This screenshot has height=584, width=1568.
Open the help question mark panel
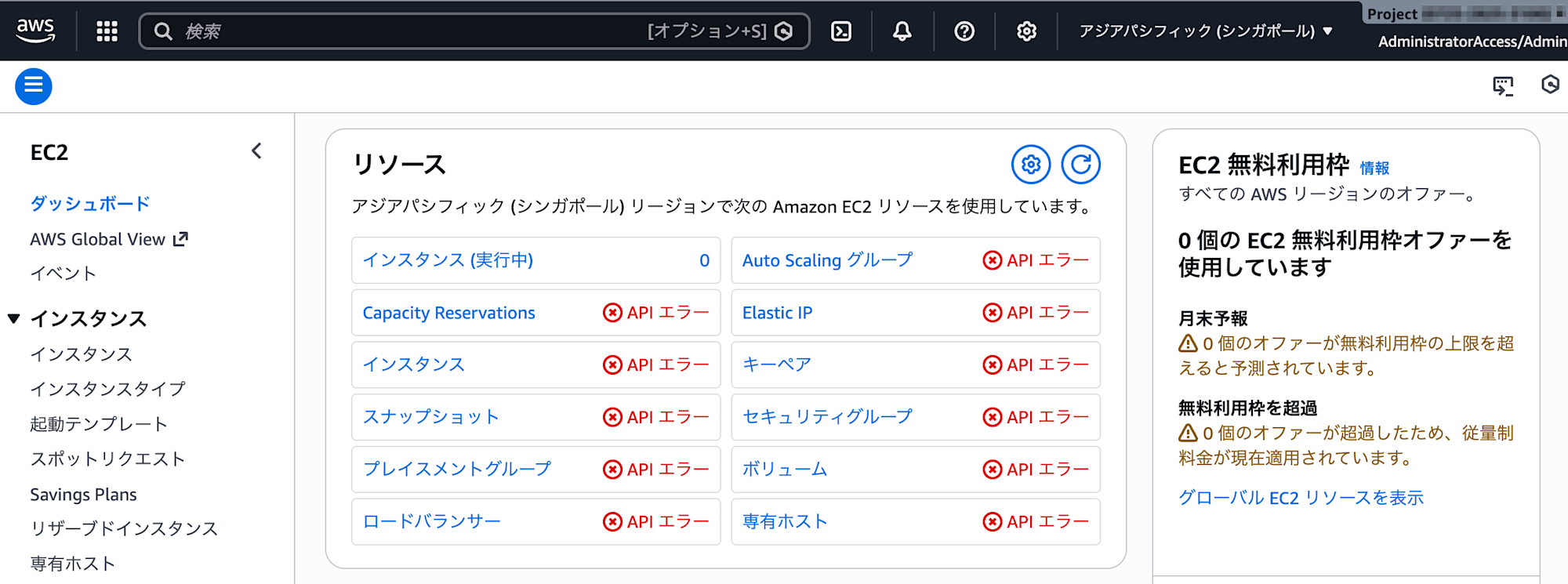pos(964,31)
